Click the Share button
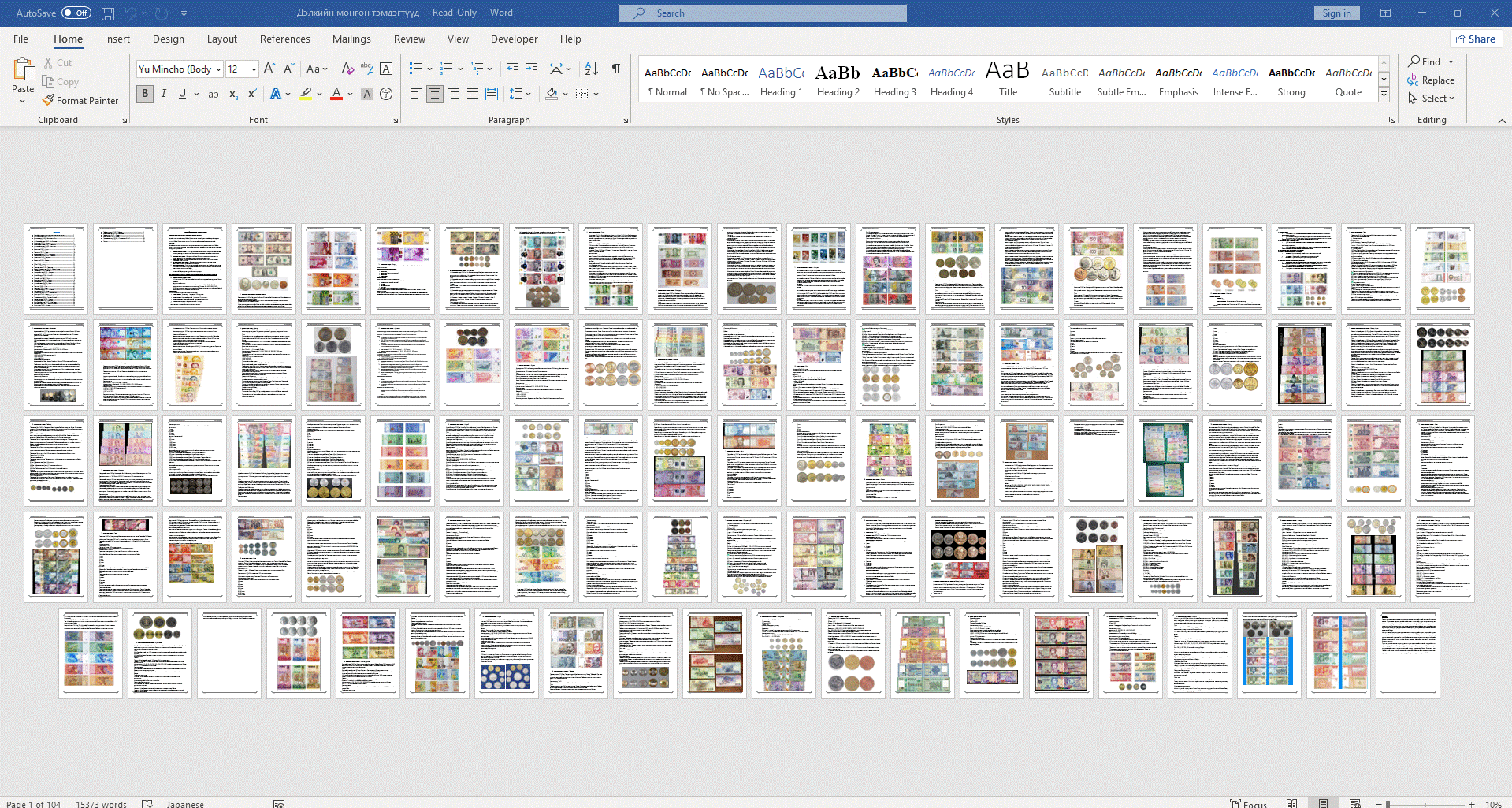 [x=1476, y=39]
